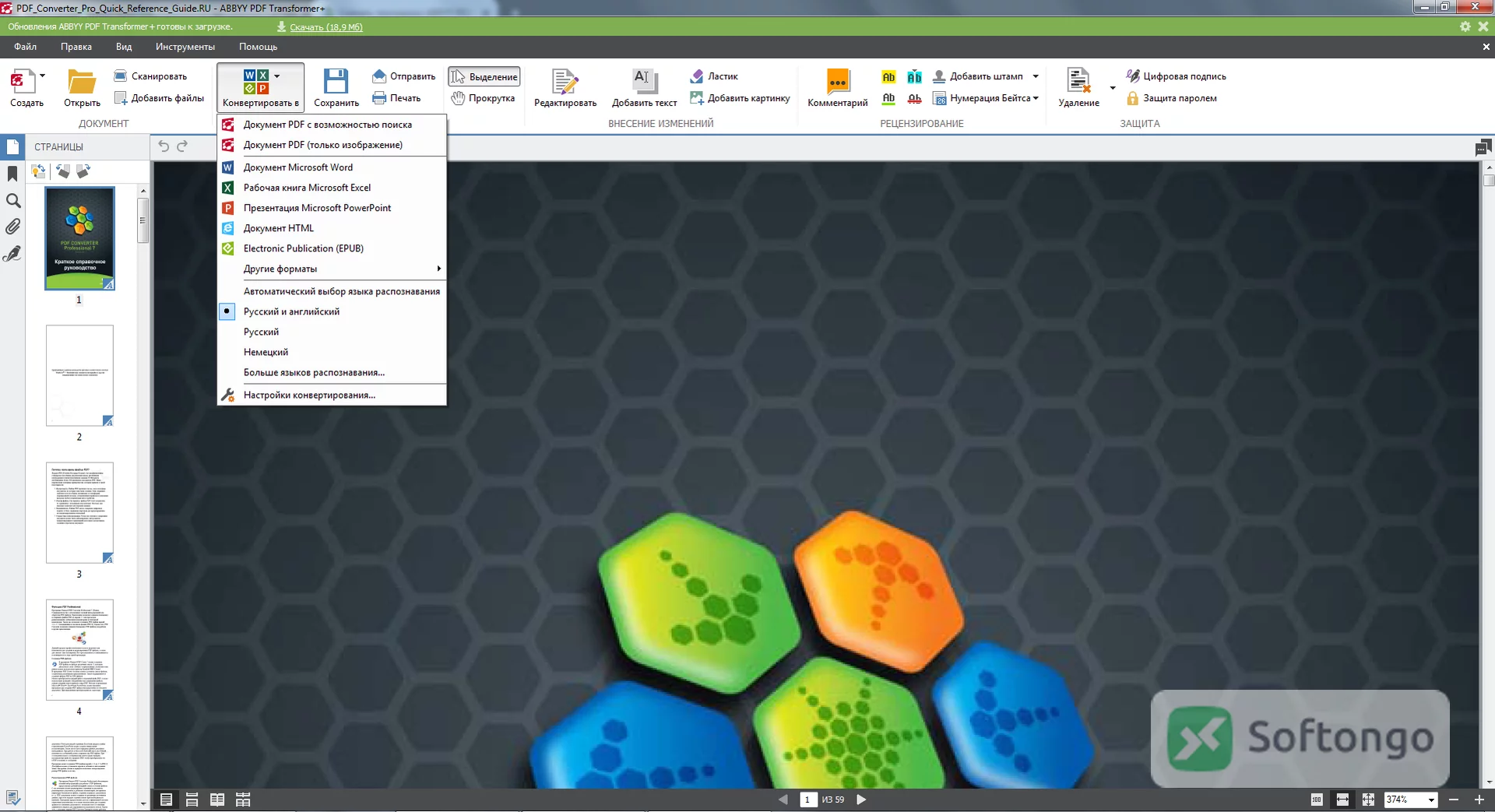Select the strikethrough text tool
Image resolution: width=1495 pixels, height=812 pixels.
pos(914,98)
